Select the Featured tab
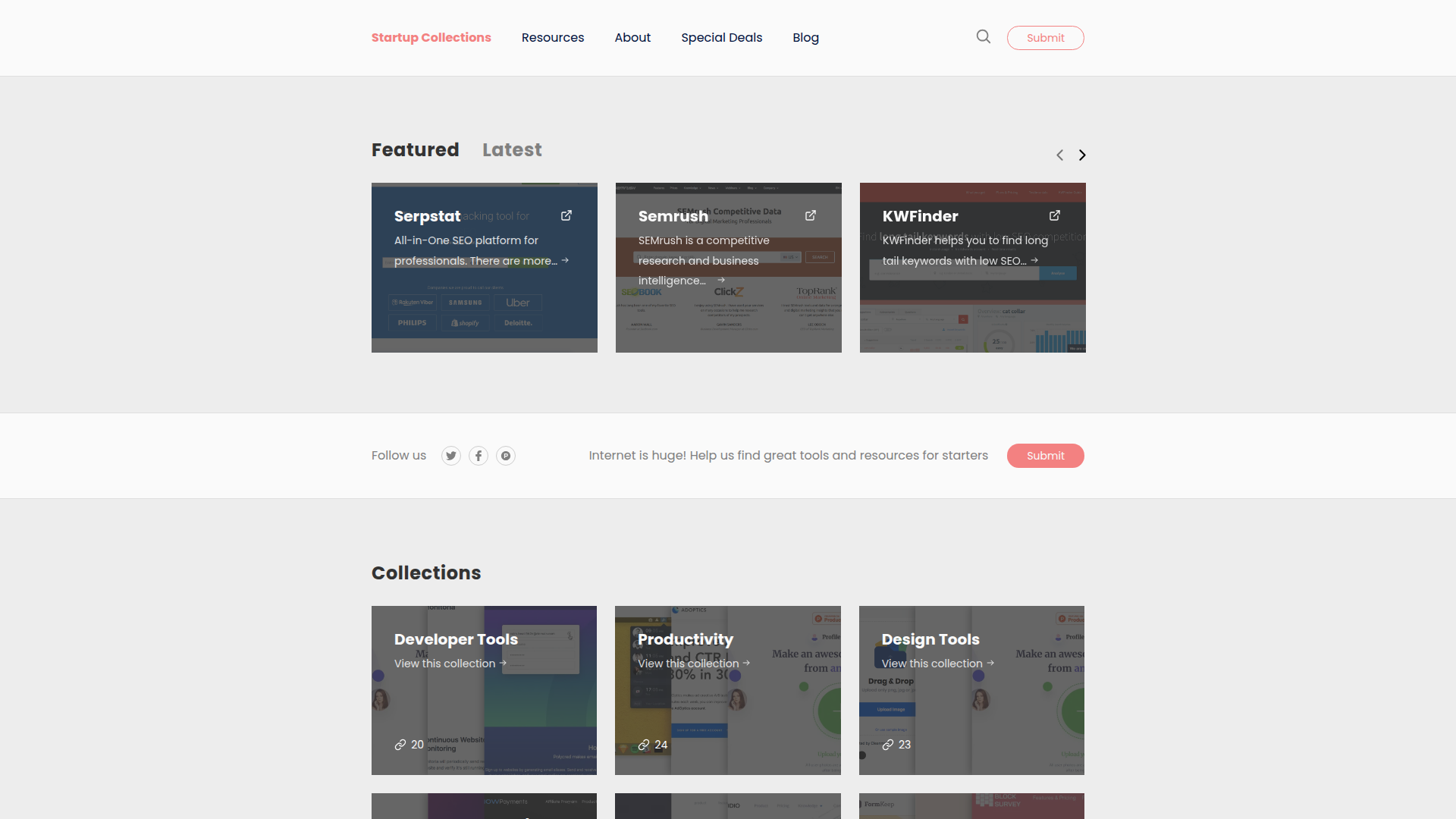Viewport: 1456px width, 819px height. [x=415, y=149]
